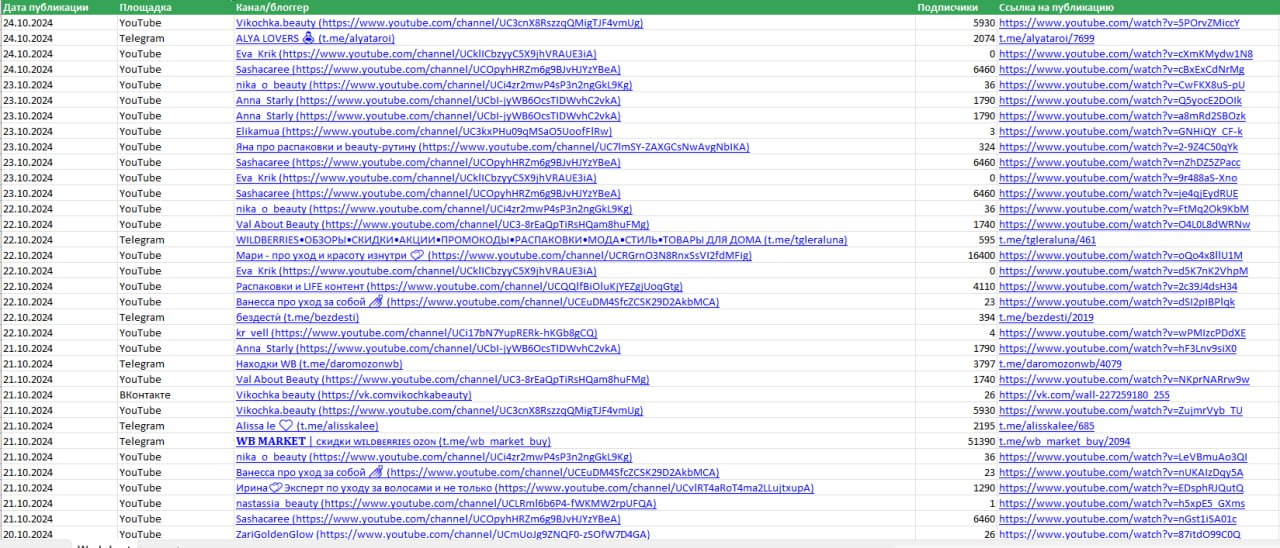Open publication link t.me/bezdesti/2019
1280x548 pixels.
tap(1046, 317)
